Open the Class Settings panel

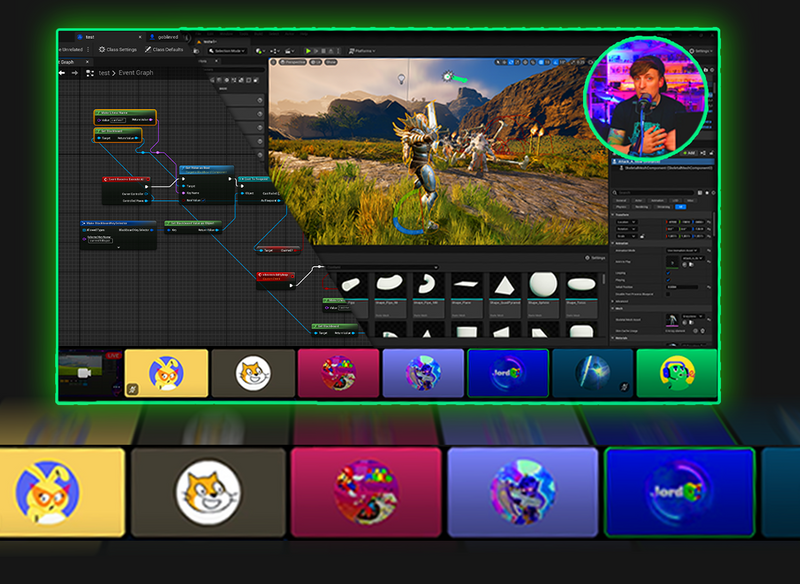(121, 49)
